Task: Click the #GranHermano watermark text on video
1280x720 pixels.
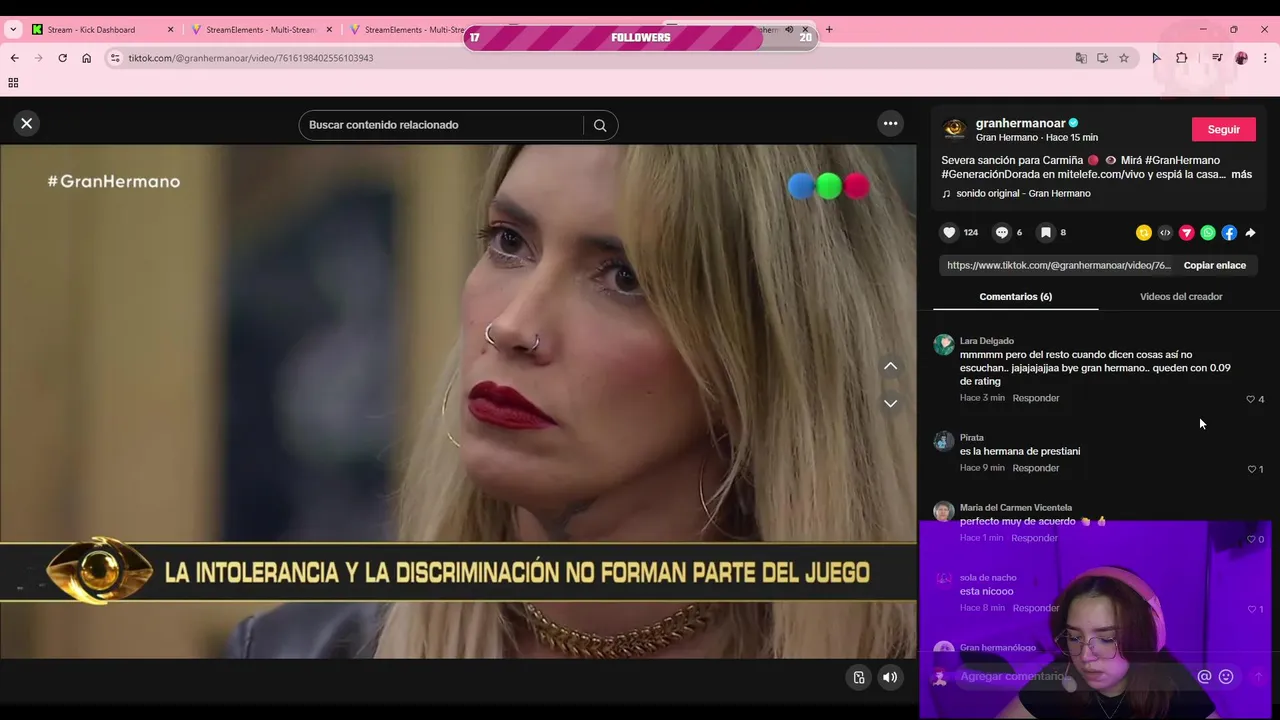Action: coord(114,181)
